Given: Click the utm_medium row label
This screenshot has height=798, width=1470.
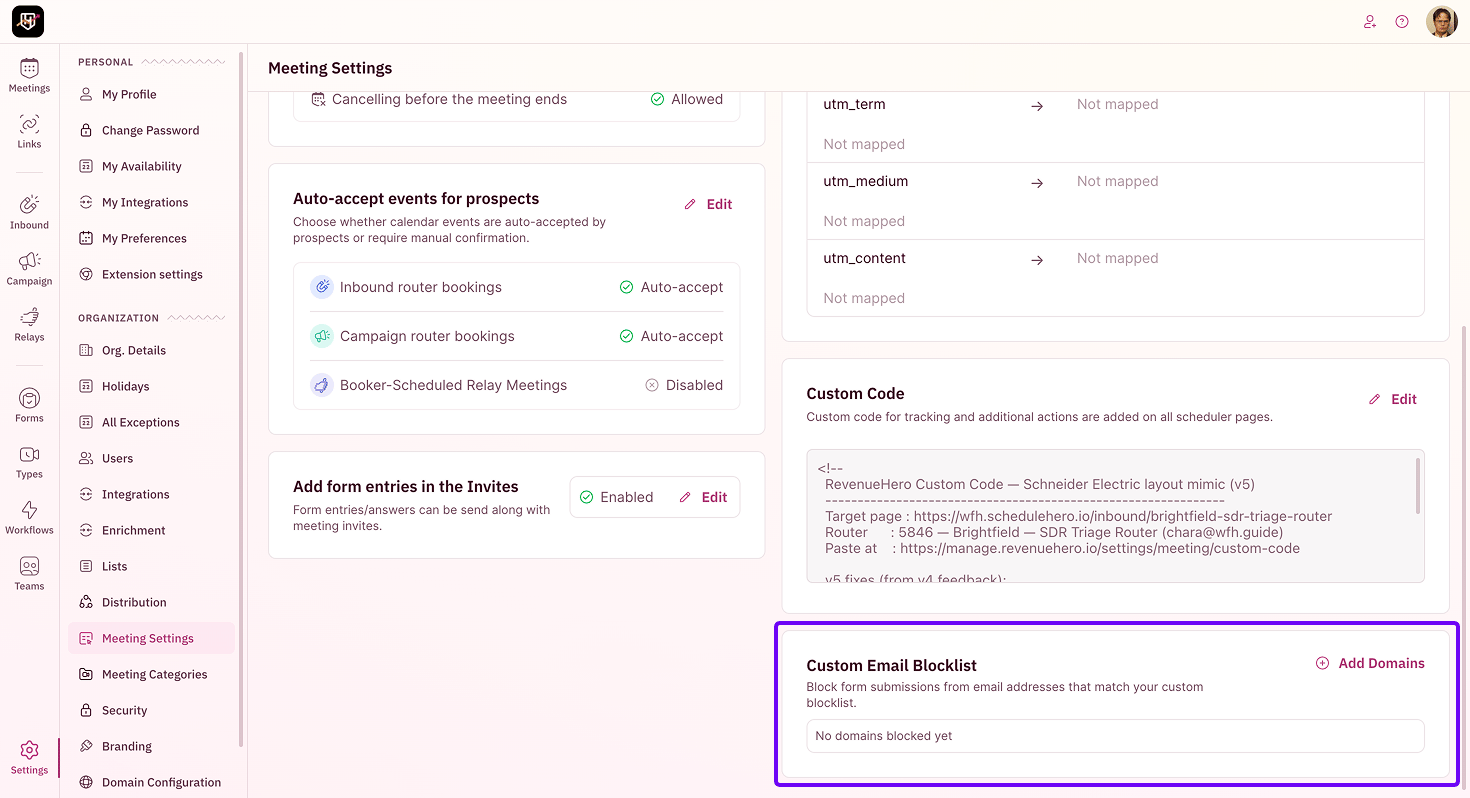Looking at the screenshot, I should (x=866, y=181).
